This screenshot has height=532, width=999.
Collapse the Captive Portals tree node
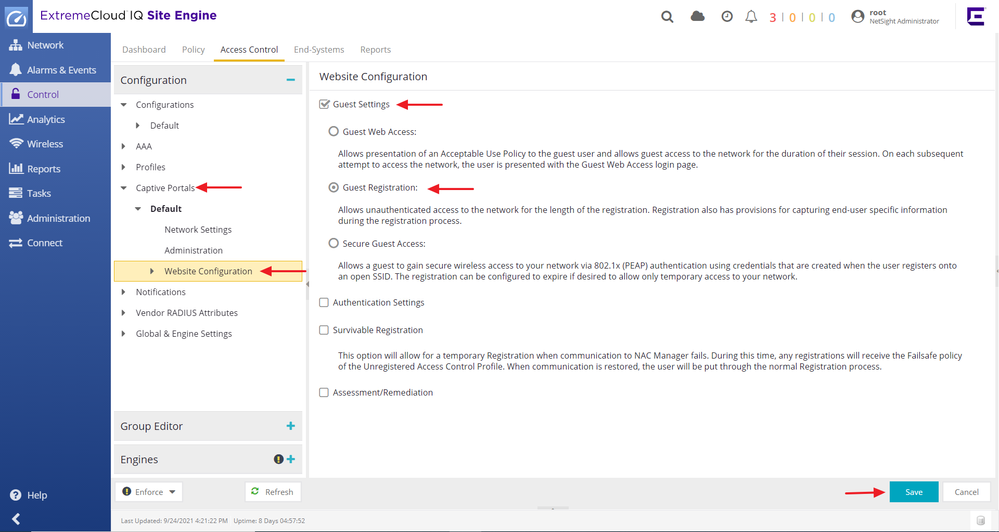124,188
